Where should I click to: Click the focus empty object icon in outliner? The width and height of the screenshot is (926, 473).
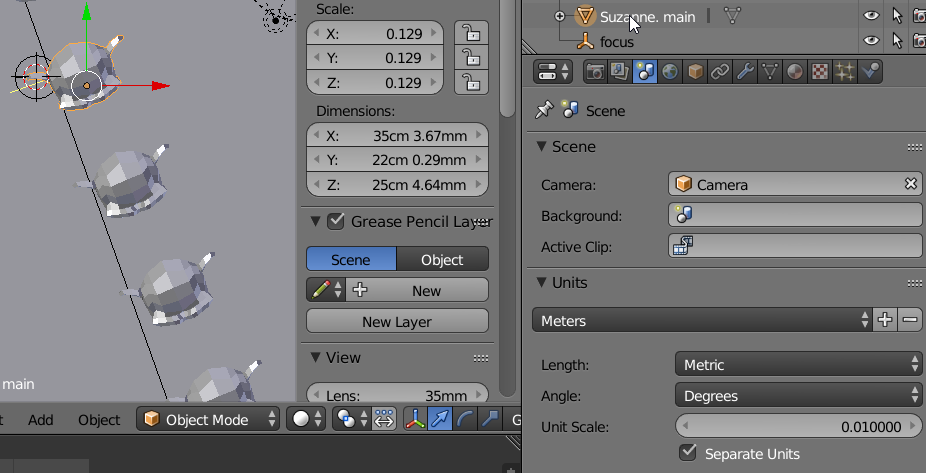[585, 41]
